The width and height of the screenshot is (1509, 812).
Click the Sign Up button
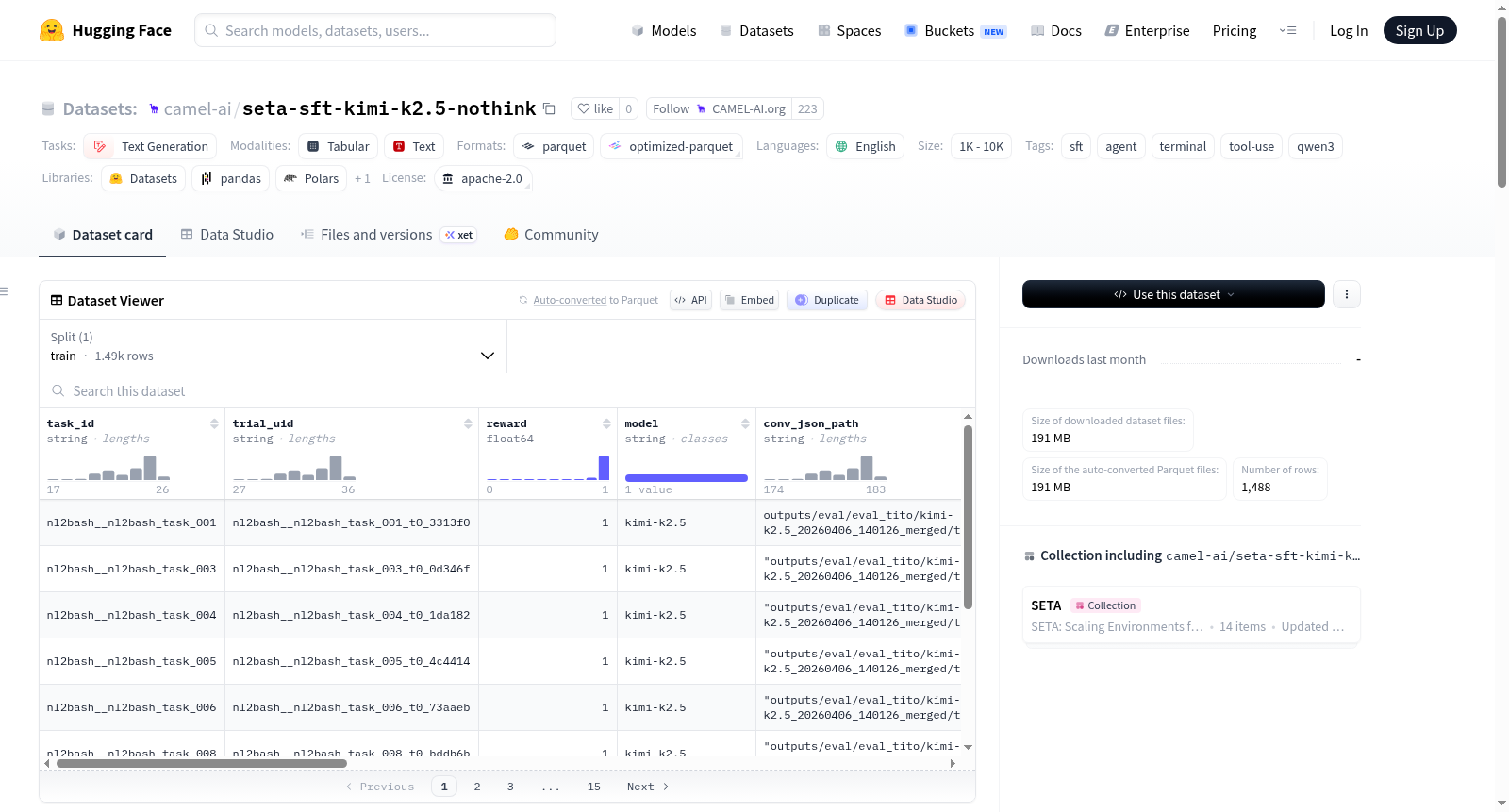1419,30
